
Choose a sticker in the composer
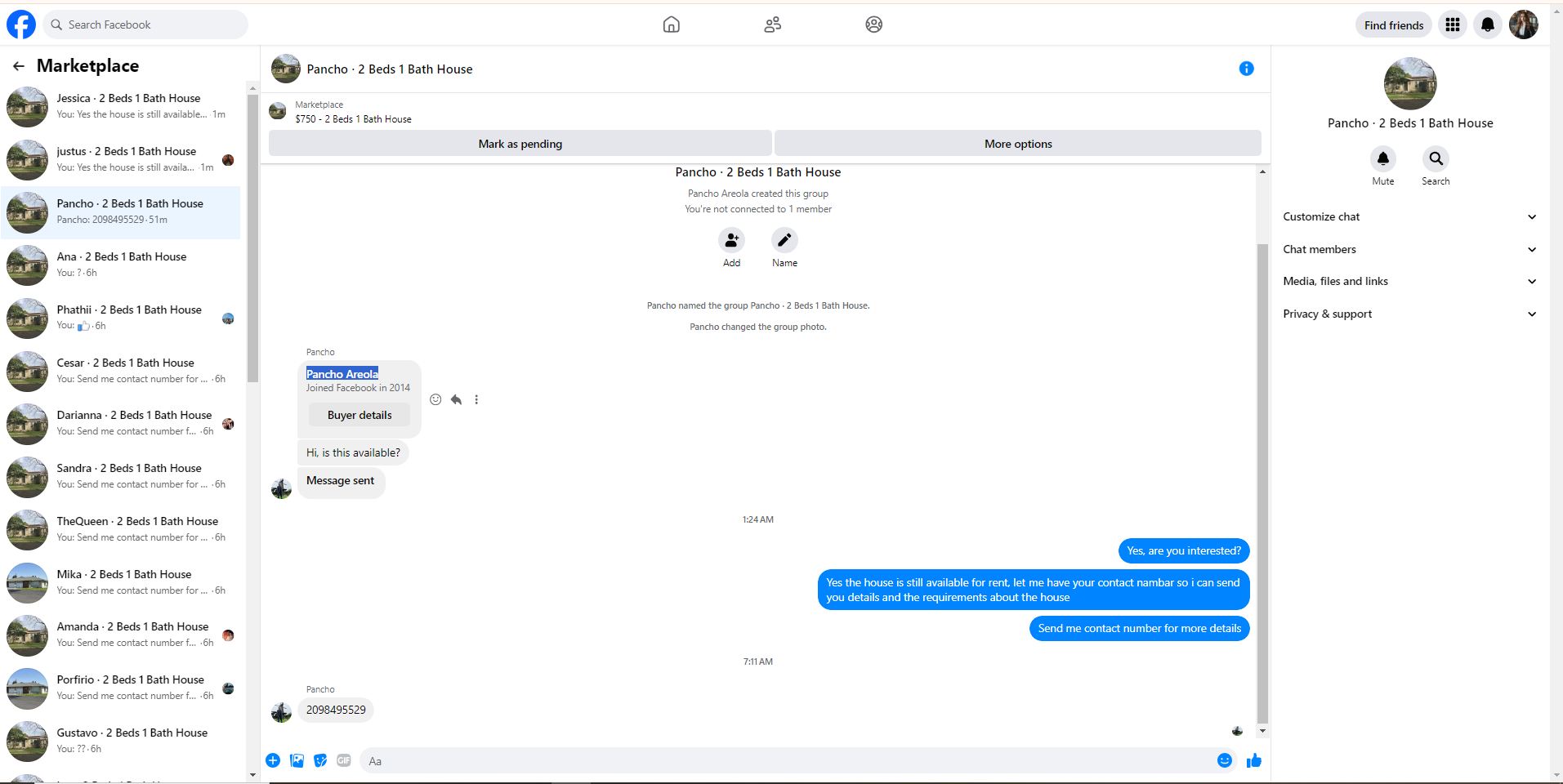(320, 761)
